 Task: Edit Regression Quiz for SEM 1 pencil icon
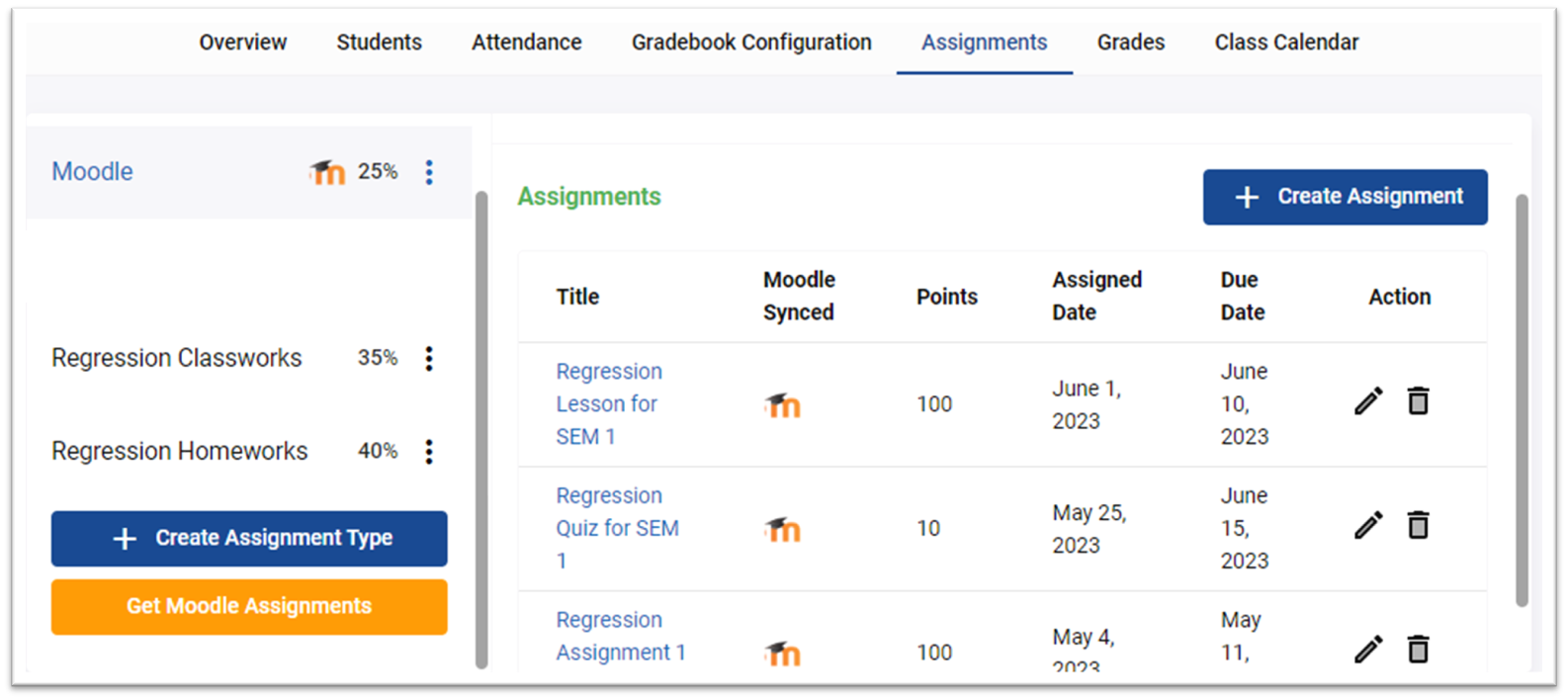(1368, 525)
